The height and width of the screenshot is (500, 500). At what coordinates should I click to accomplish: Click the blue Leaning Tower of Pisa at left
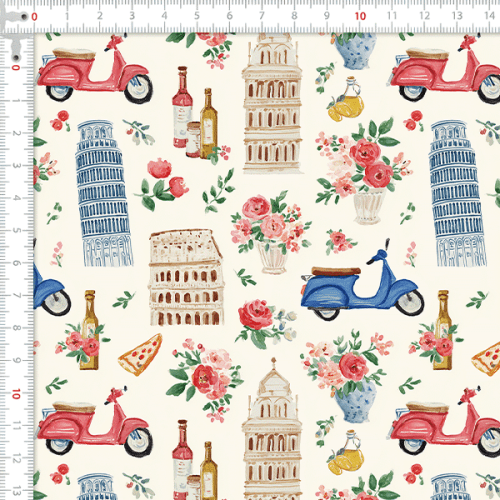(x=104, y=194)
